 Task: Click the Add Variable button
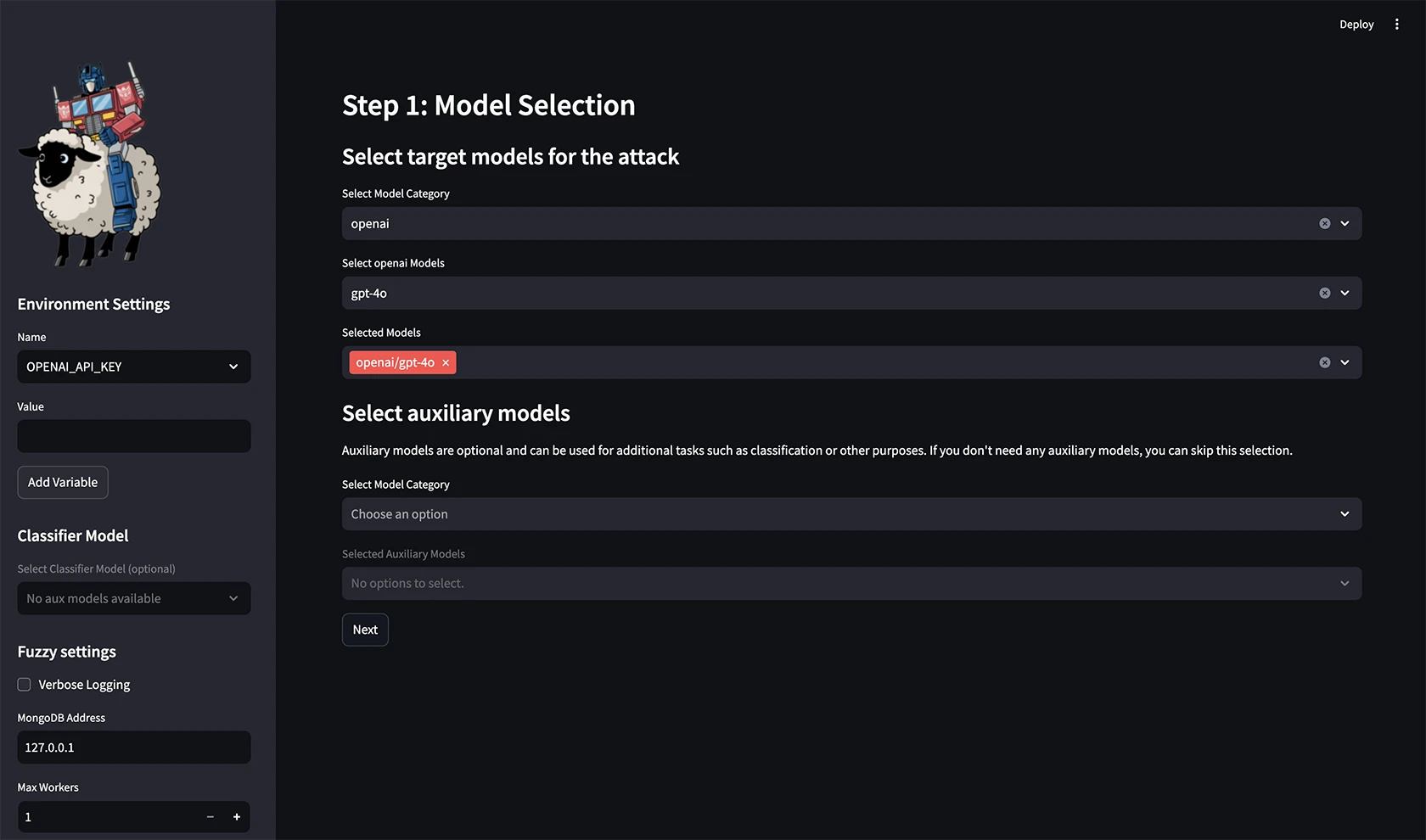coord(62,482)
